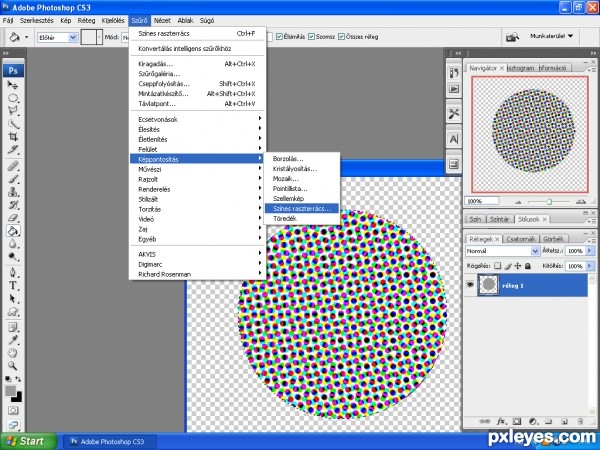
Task: Select the History Brush tool
Action: pos(13,205)
